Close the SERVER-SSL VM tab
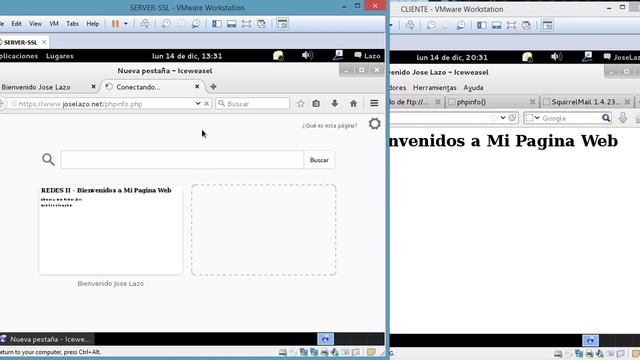 pyautogui.click(x=44, y=42)
